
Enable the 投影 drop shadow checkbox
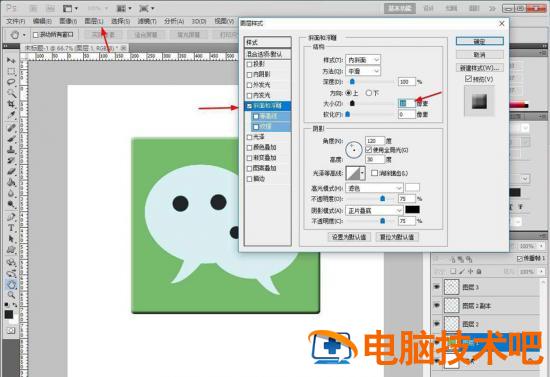point(249,65)
